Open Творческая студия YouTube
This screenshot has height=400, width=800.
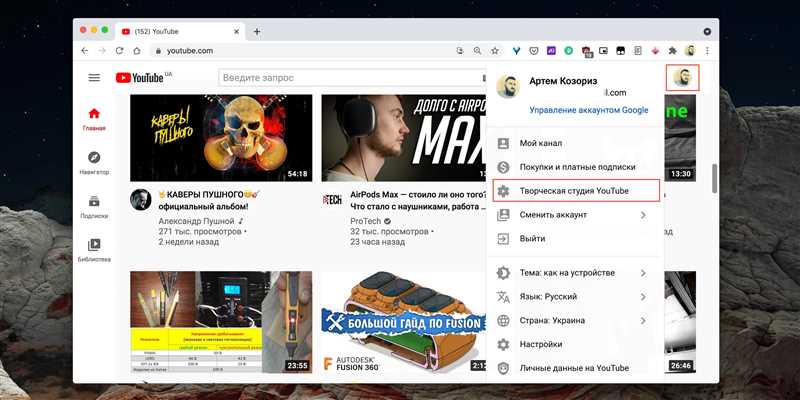[x=576, y=191]
